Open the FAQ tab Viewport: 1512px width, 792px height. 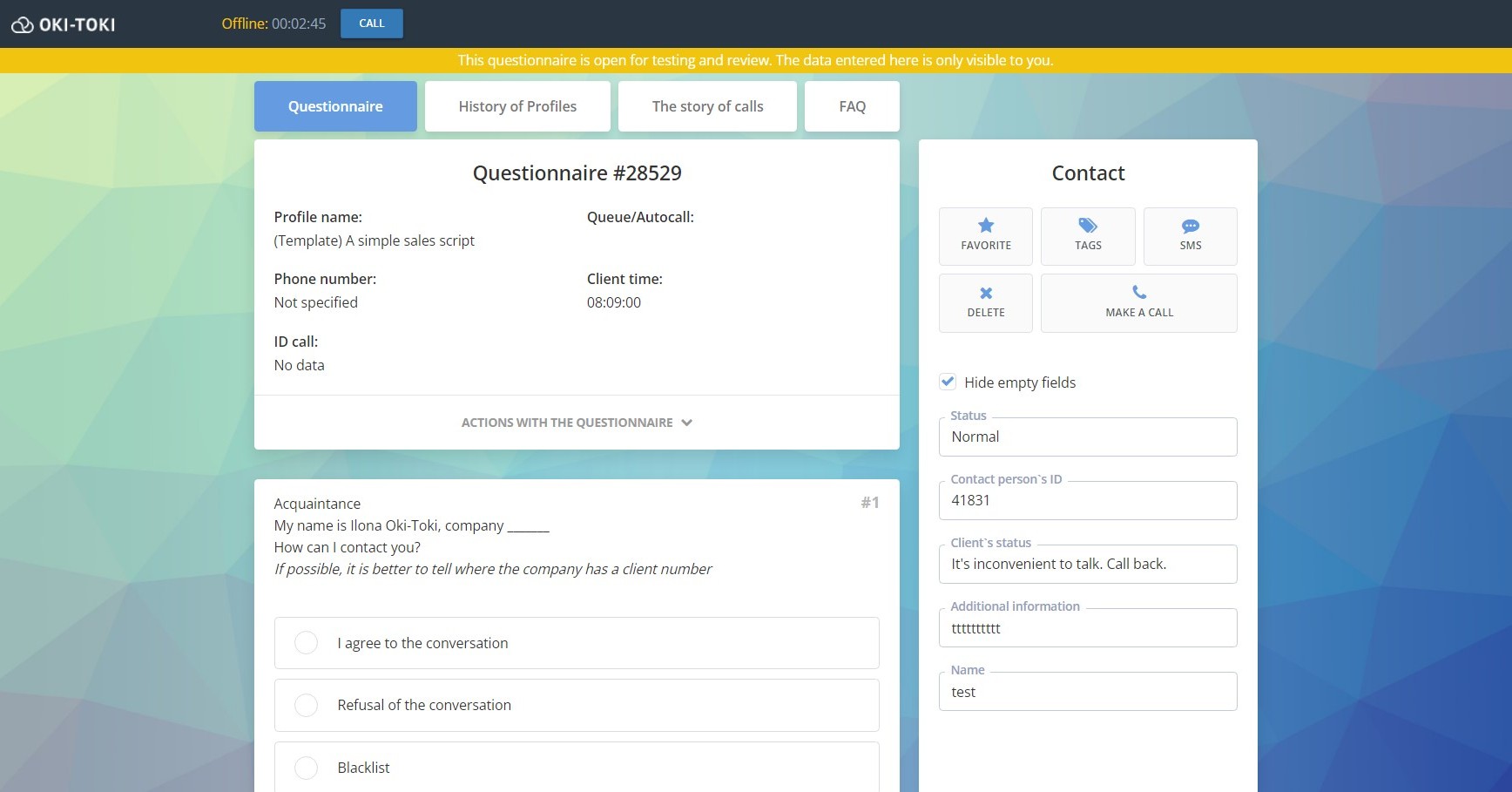click(x=852, y=106)
